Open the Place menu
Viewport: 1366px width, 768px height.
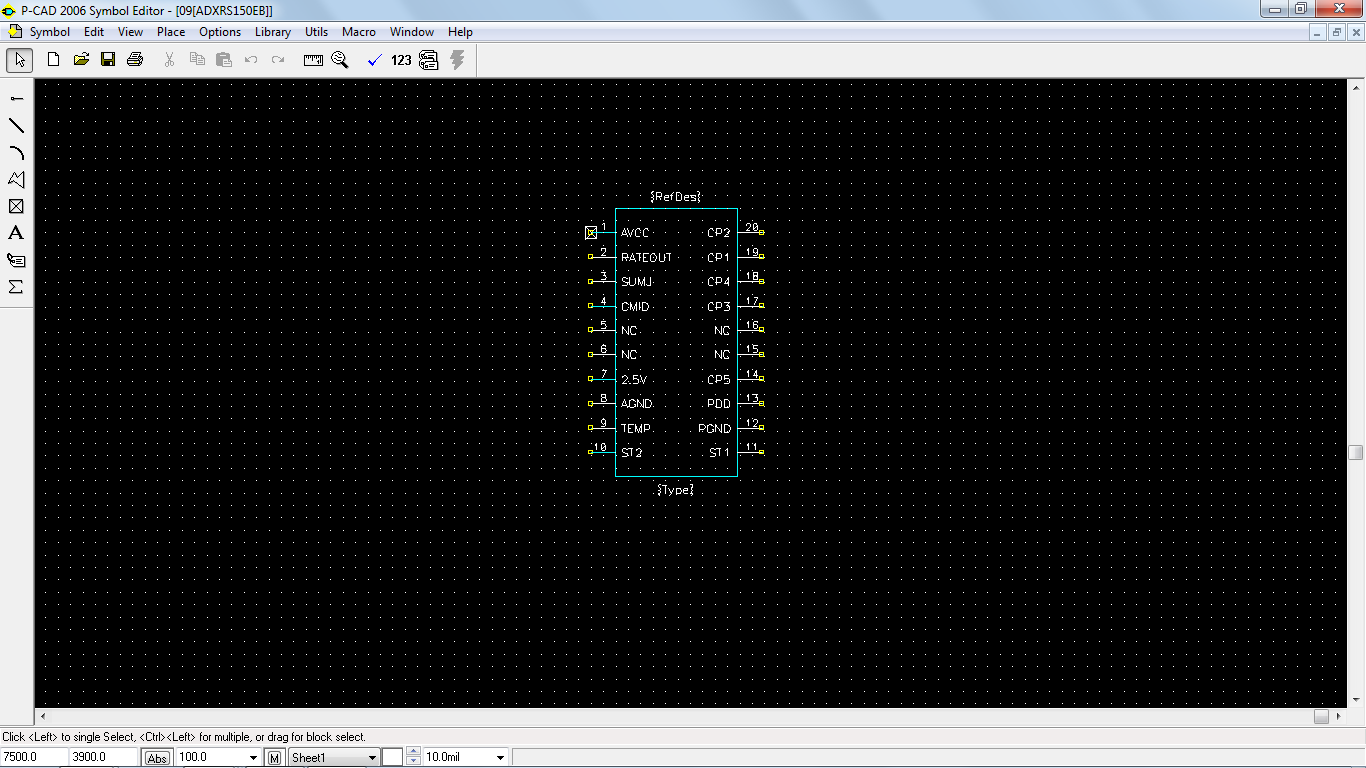pyautogui.click(x=171, y=32)
